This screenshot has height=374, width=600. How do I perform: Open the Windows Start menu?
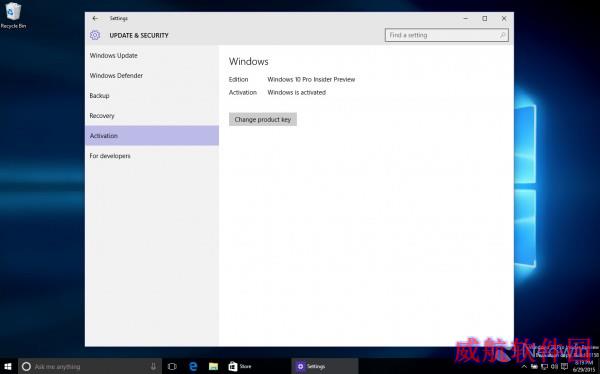(8, 366)
